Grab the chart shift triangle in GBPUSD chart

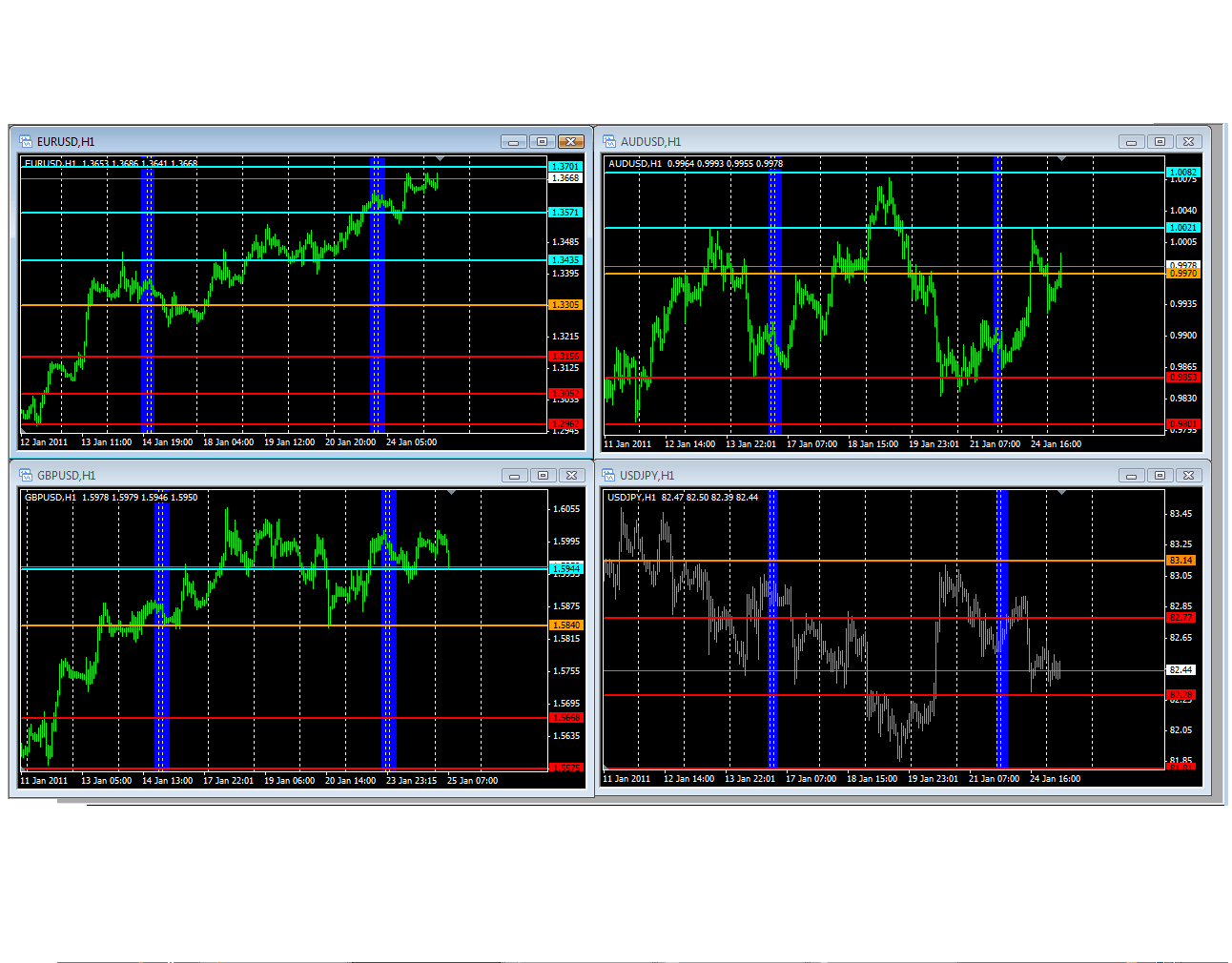point(451,492)
